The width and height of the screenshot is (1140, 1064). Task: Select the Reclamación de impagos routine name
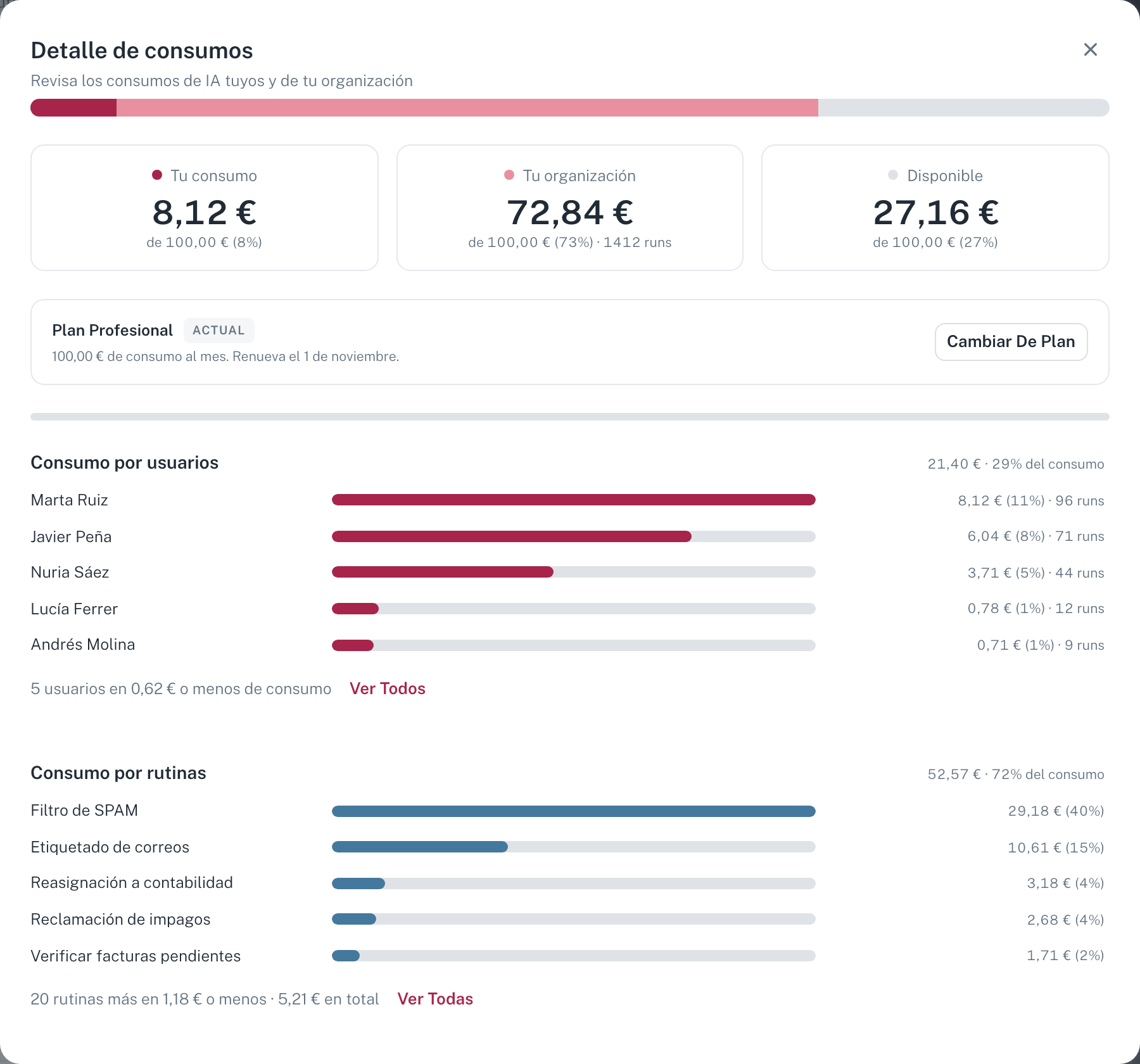coord(121,920)
